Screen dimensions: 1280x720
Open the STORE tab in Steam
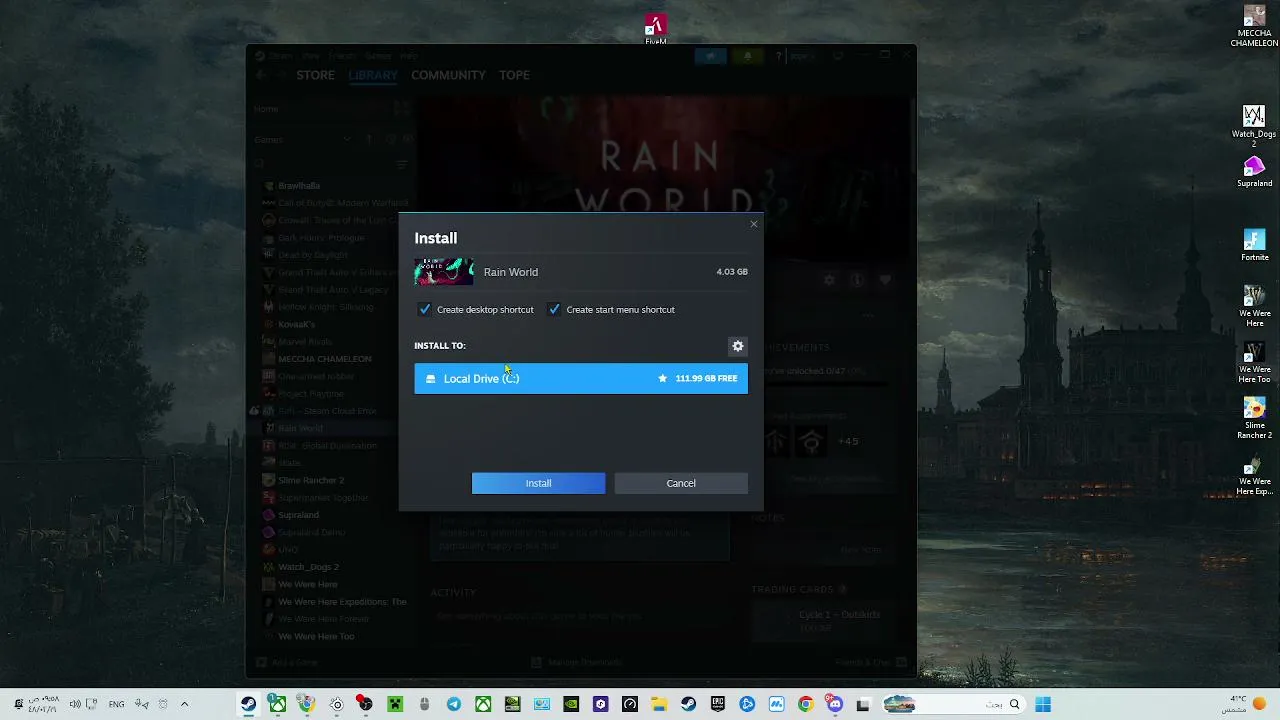[315, 75]
